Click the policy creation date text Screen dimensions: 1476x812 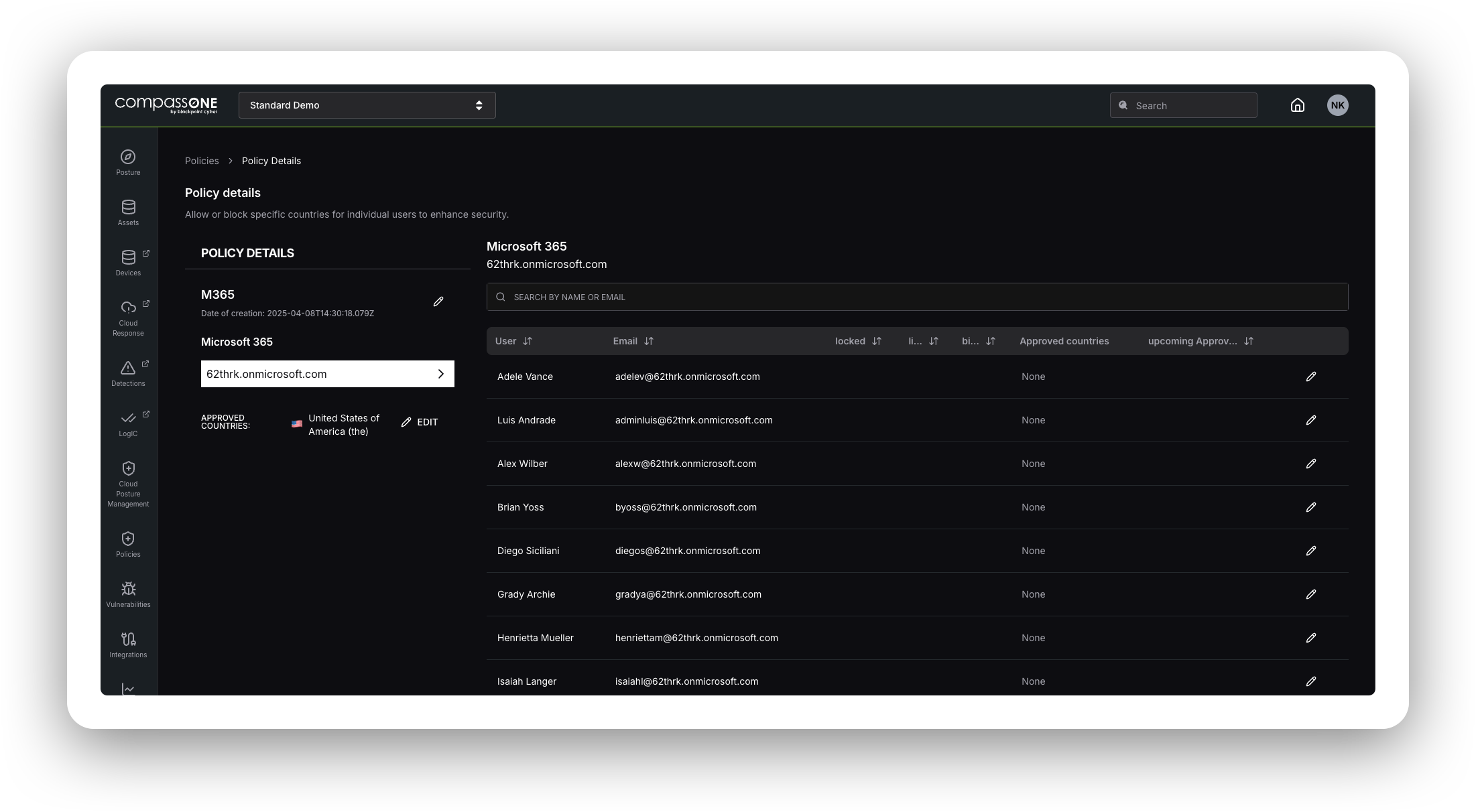(x=288, y=314)
